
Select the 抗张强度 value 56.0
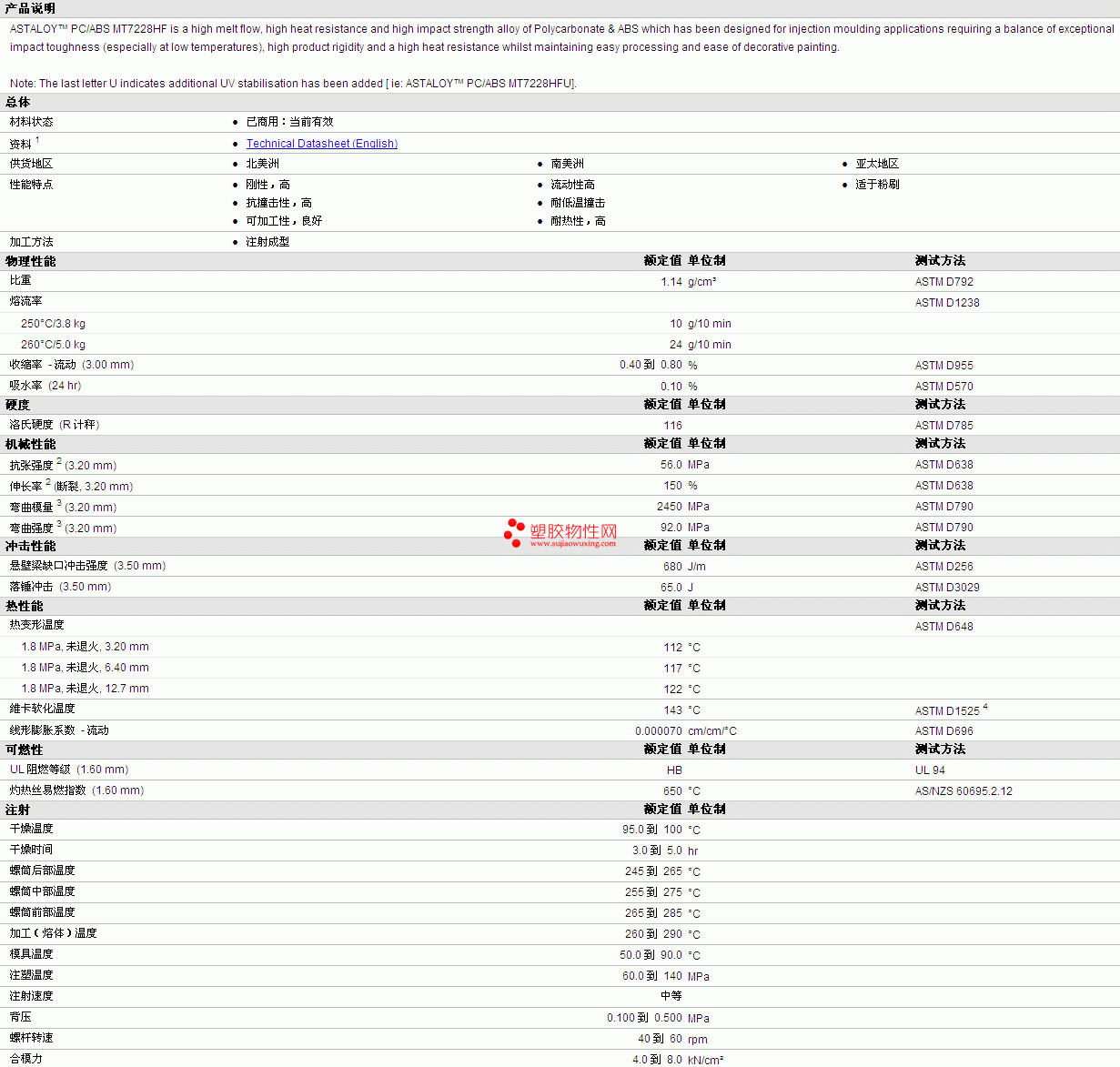[671, 465]
